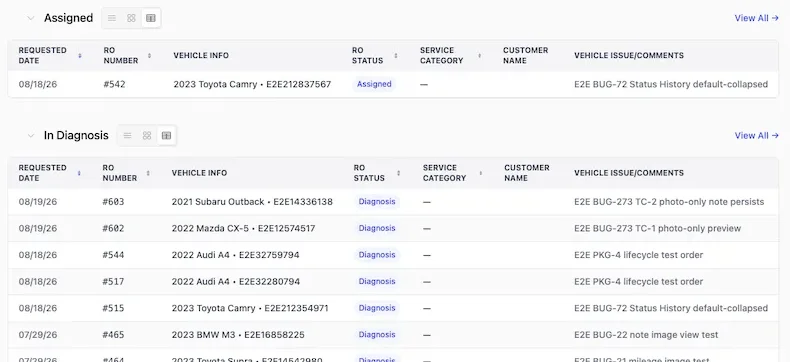Click the 08/18/26 date in RO #542 row
Viewport: 790px width, 362px height.
click(38, 84)
